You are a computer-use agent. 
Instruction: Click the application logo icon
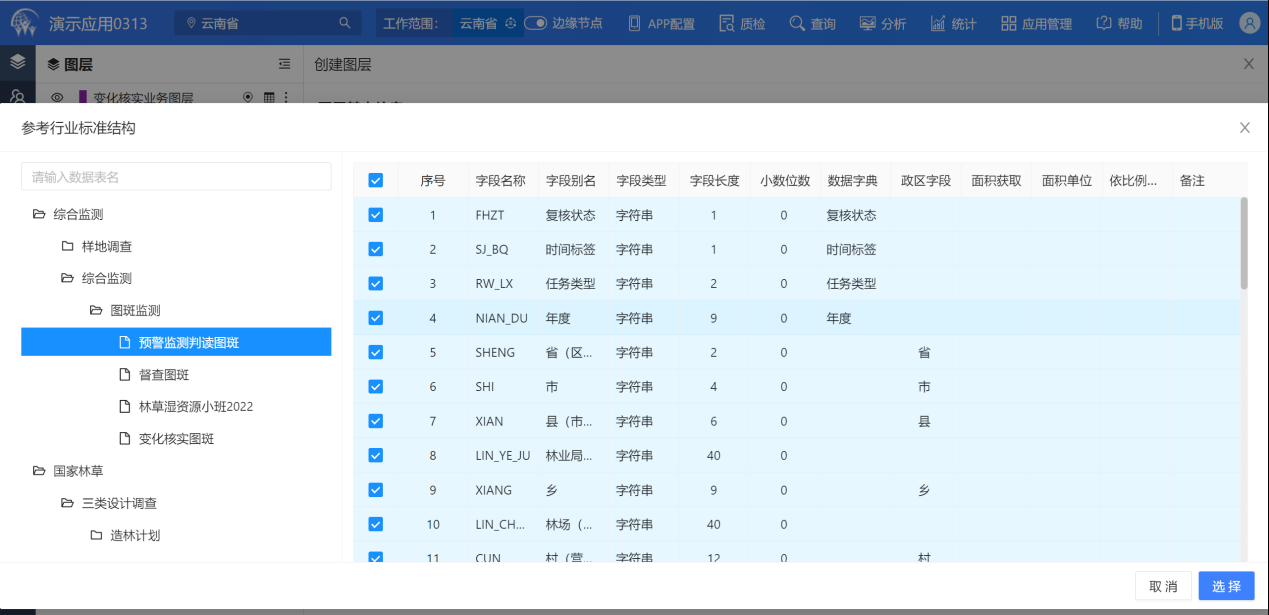click(24, 22)
